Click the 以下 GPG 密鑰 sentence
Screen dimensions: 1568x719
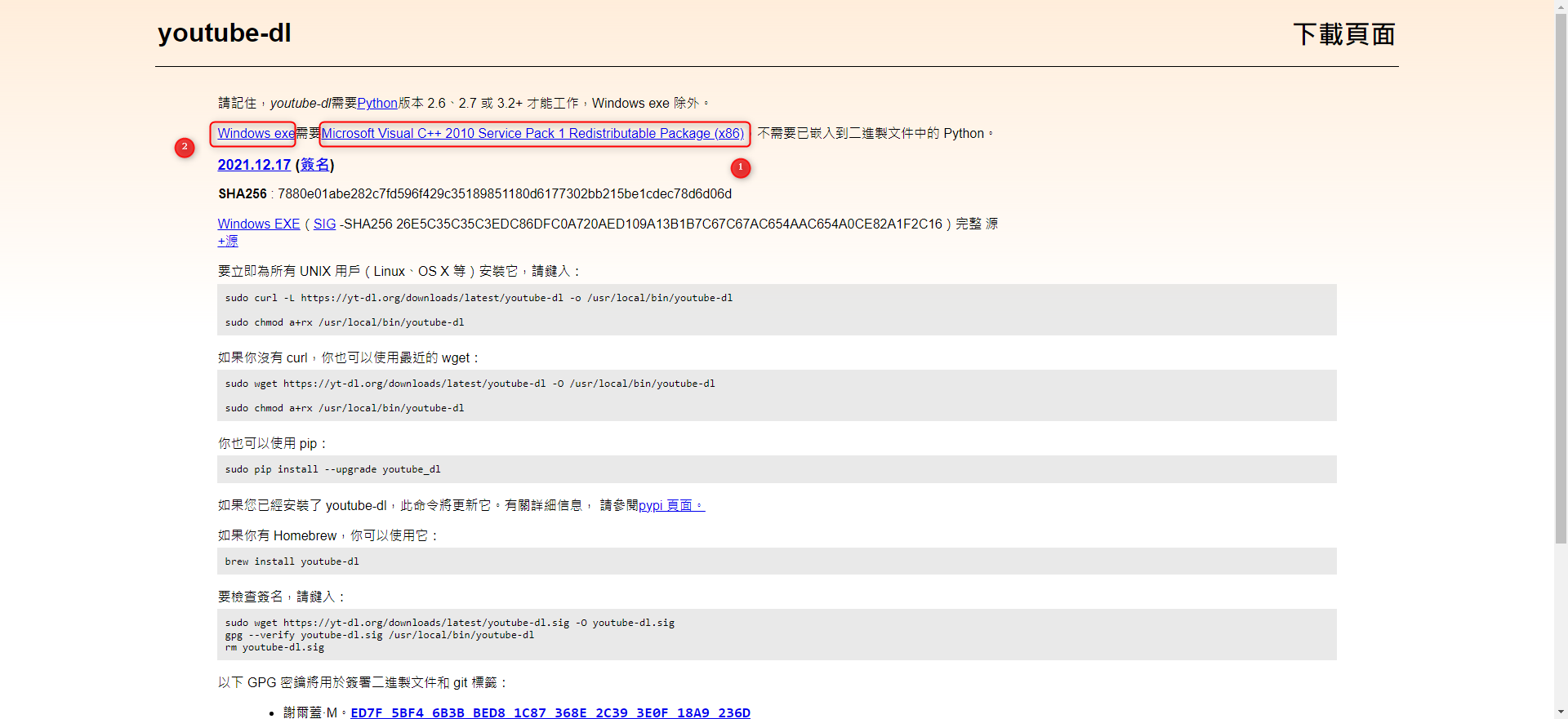(363, 682)
